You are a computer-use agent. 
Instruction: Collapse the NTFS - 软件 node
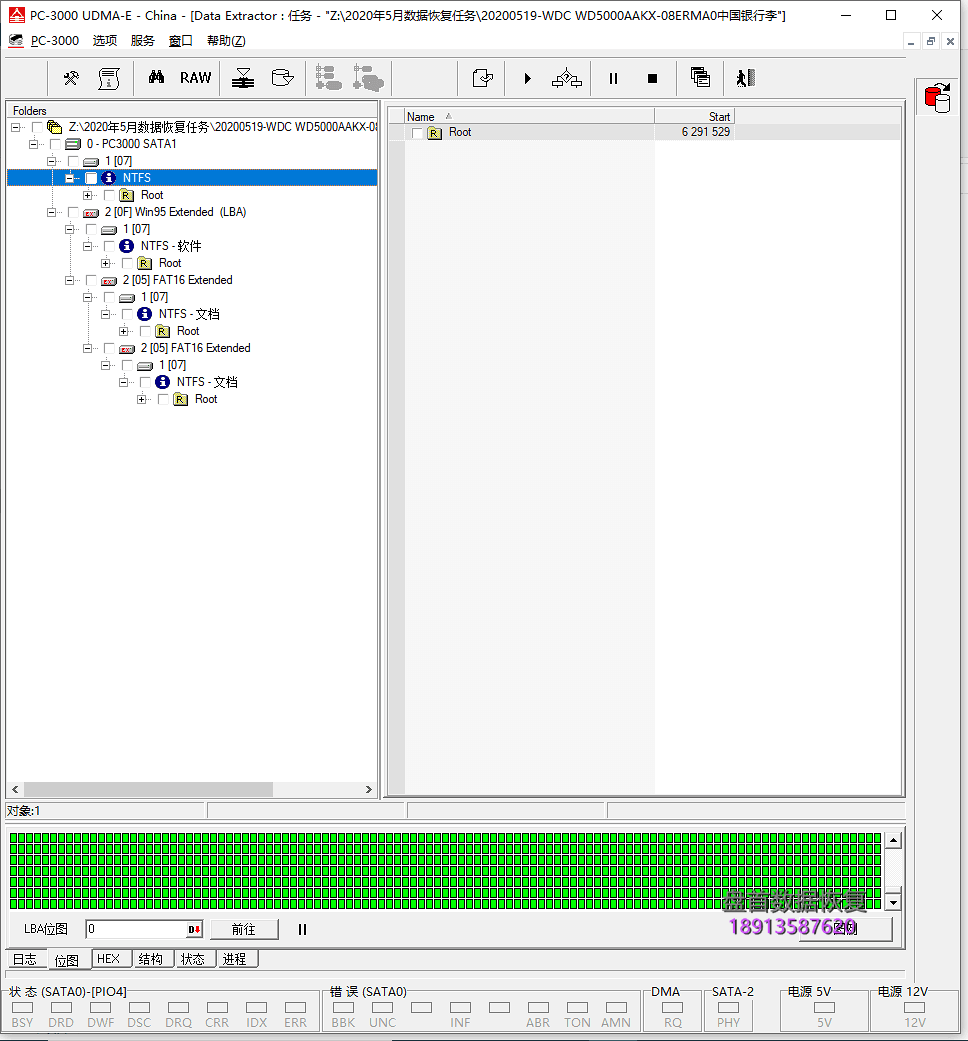coord(87,246)
